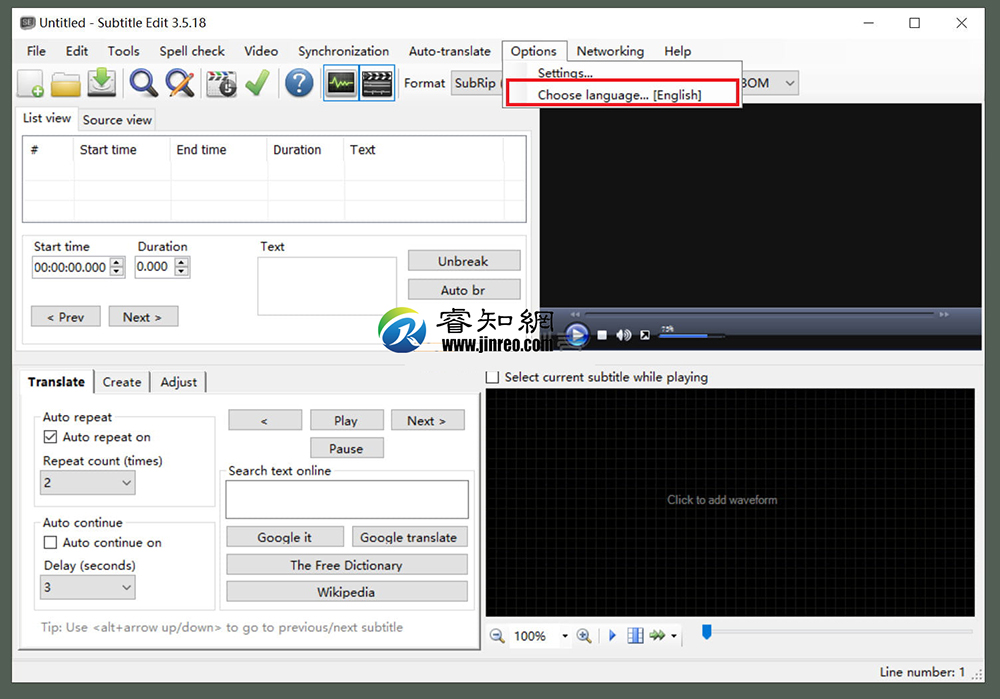Enable the Auto continue on checkbox
The width and height of the screenshot is (1000, 699).
pyautogui.click(x=50, y=543)
